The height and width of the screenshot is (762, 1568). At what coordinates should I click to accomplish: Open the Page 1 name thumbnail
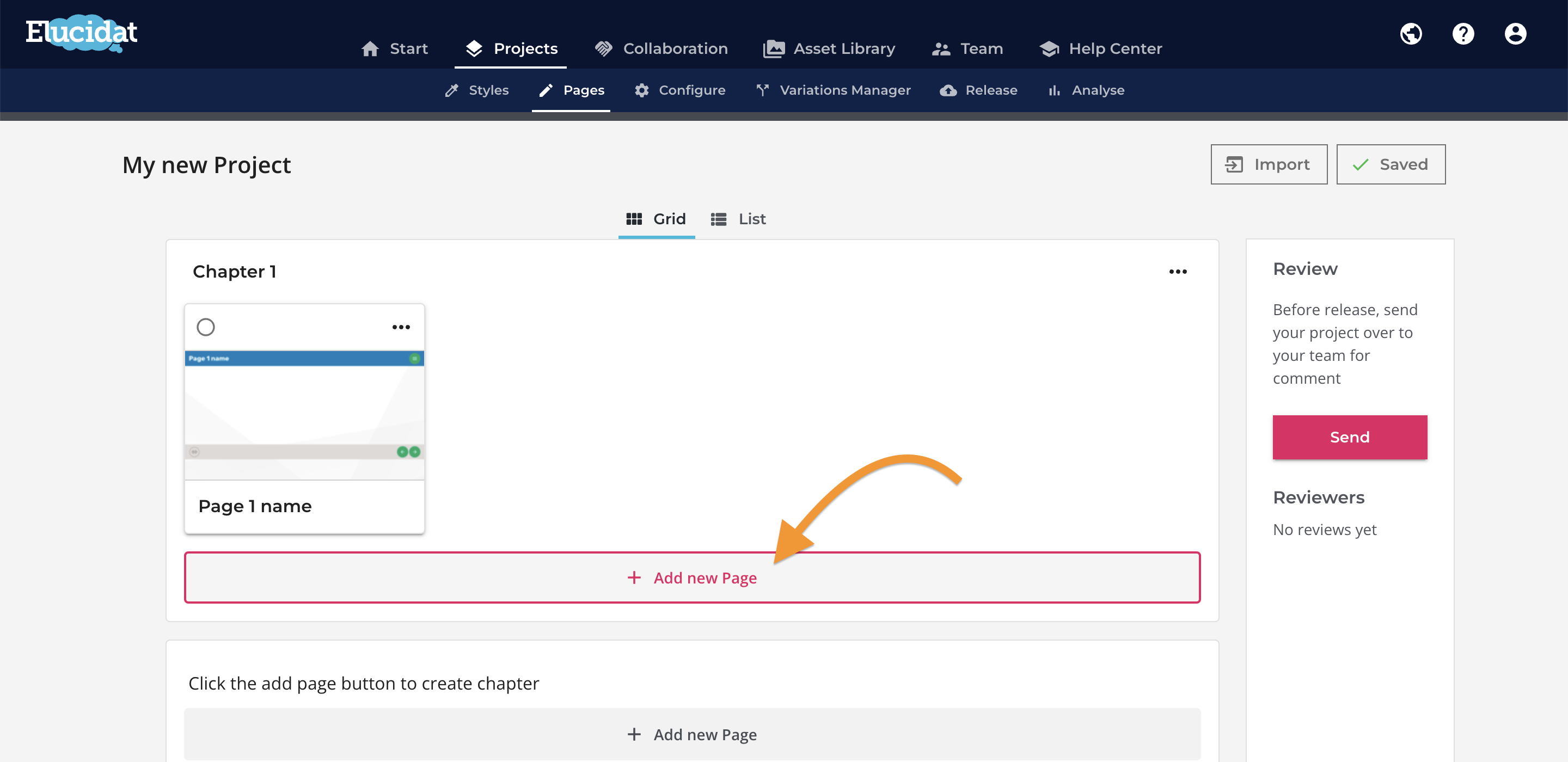click(304, 415)
